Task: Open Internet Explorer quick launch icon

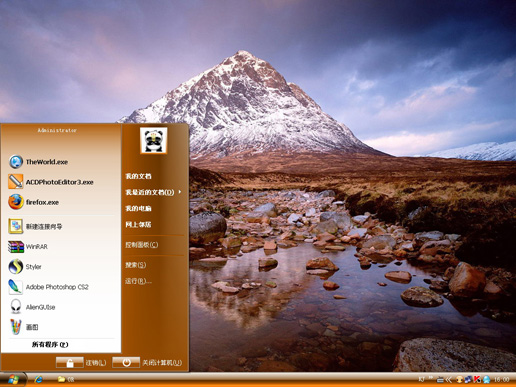Action: tap(38, 379)
